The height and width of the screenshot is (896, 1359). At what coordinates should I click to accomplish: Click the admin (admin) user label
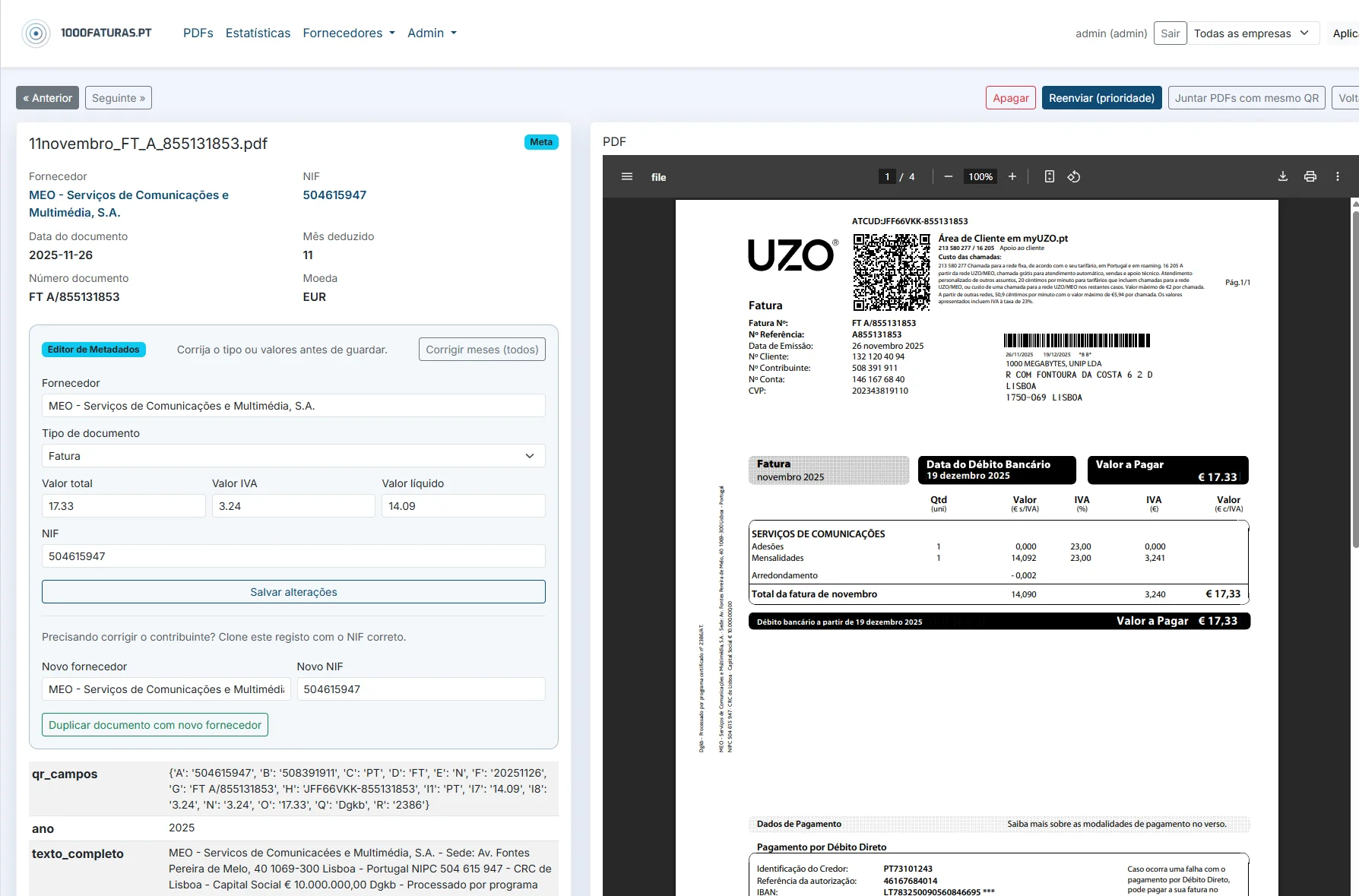pos(1111,33)
